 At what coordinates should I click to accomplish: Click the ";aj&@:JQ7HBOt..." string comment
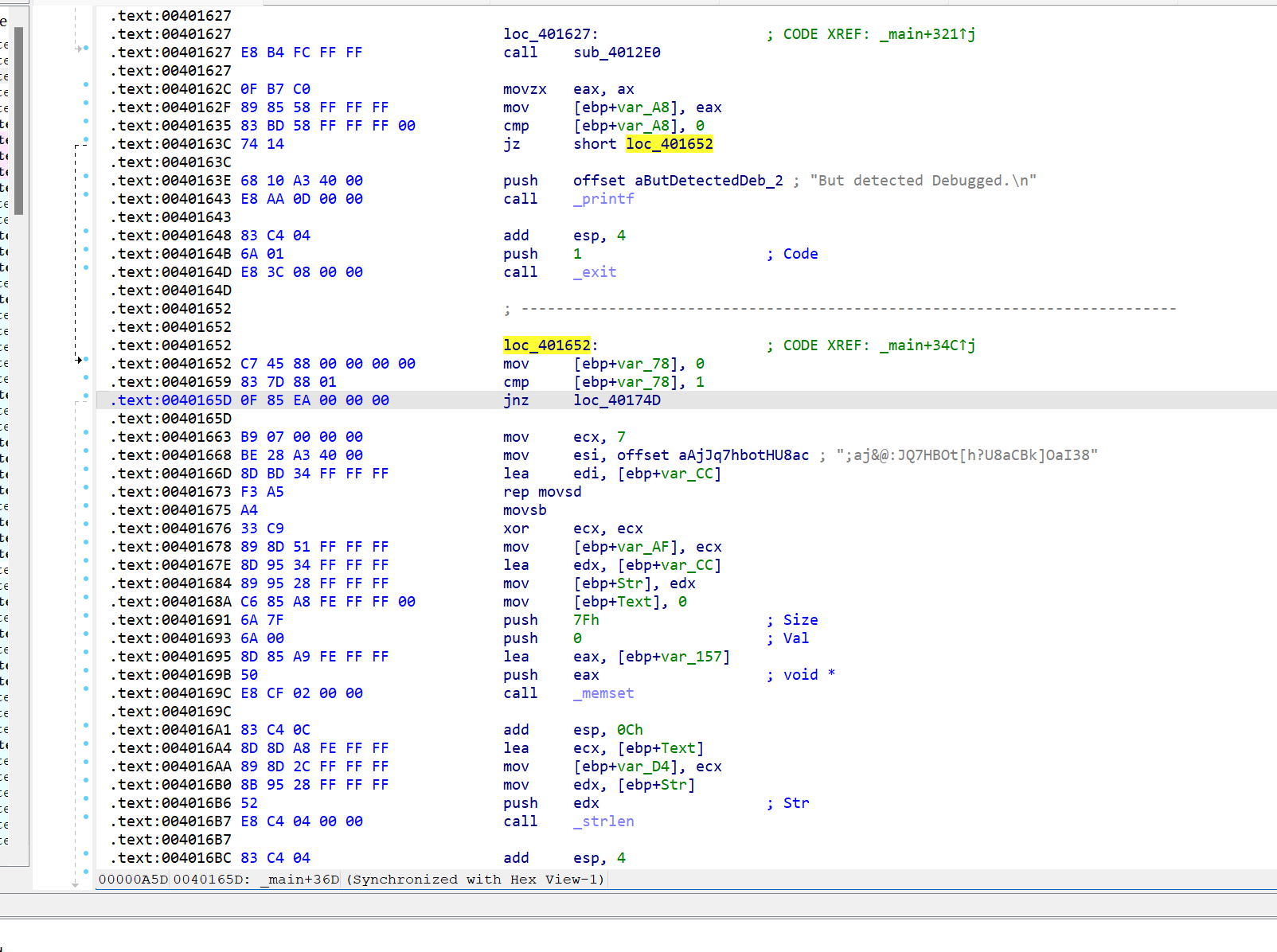[x=967, y=455]
